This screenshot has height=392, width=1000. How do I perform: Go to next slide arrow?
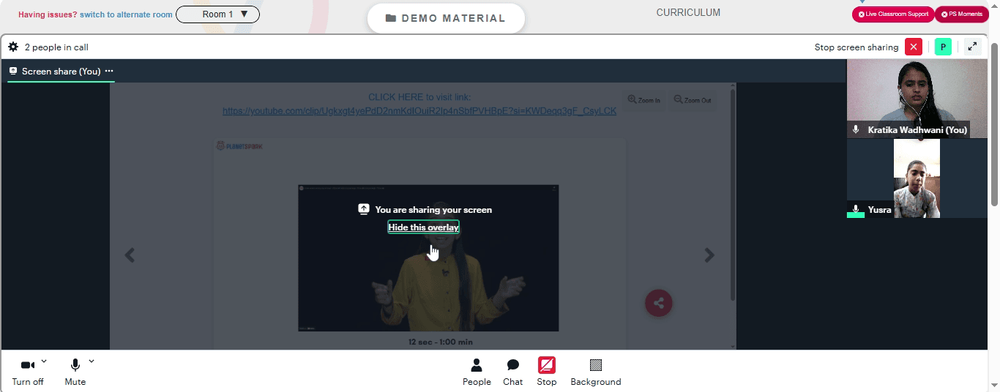pos(709,255)
